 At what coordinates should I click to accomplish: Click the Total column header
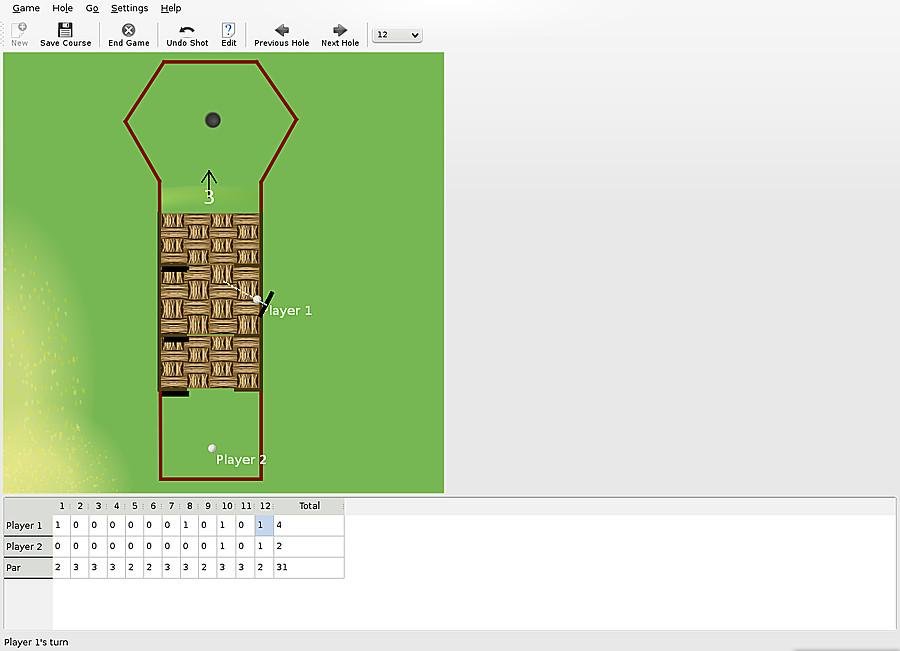309,506
